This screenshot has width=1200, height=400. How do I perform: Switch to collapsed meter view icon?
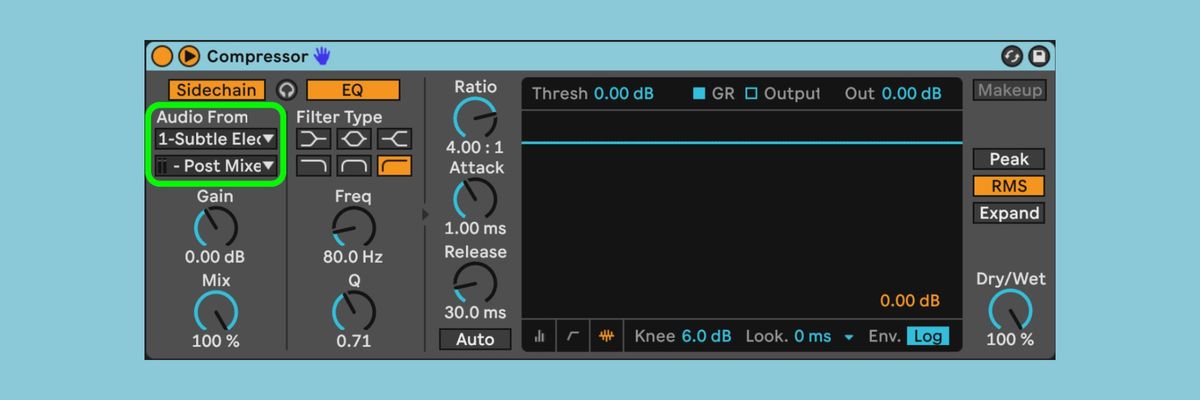(x=540, y=337)
